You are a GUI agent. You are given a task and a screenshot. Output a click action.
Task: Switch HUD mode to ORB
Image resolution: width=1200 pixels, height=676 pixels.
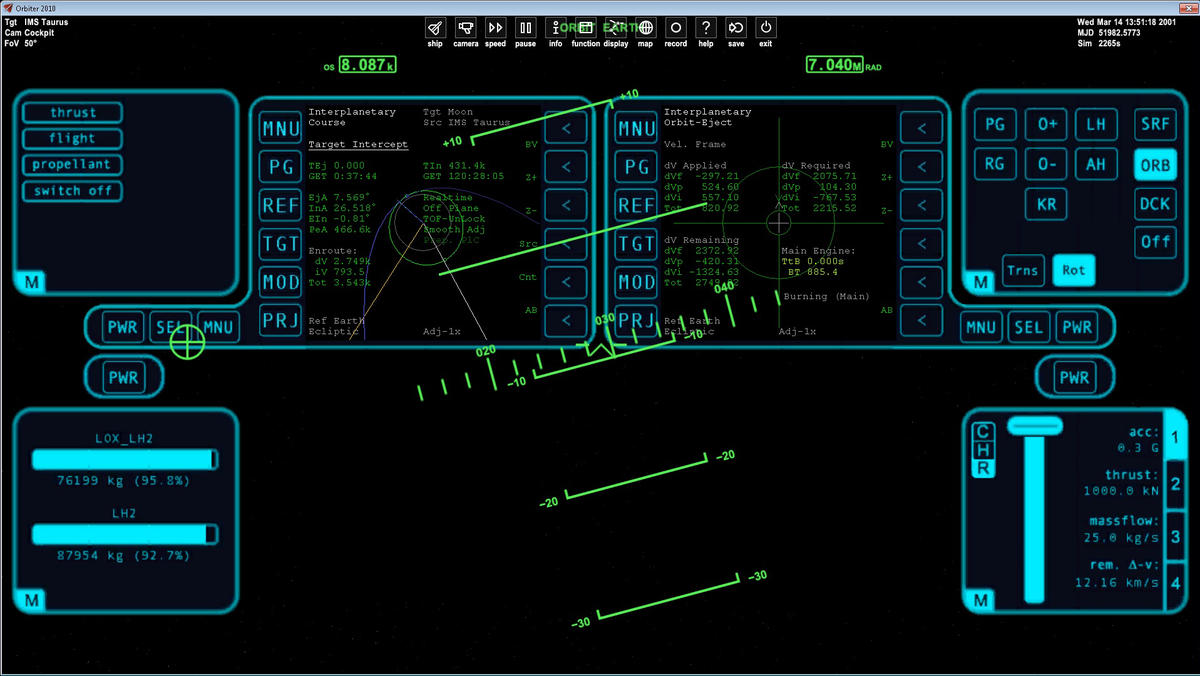point(1156,164)
